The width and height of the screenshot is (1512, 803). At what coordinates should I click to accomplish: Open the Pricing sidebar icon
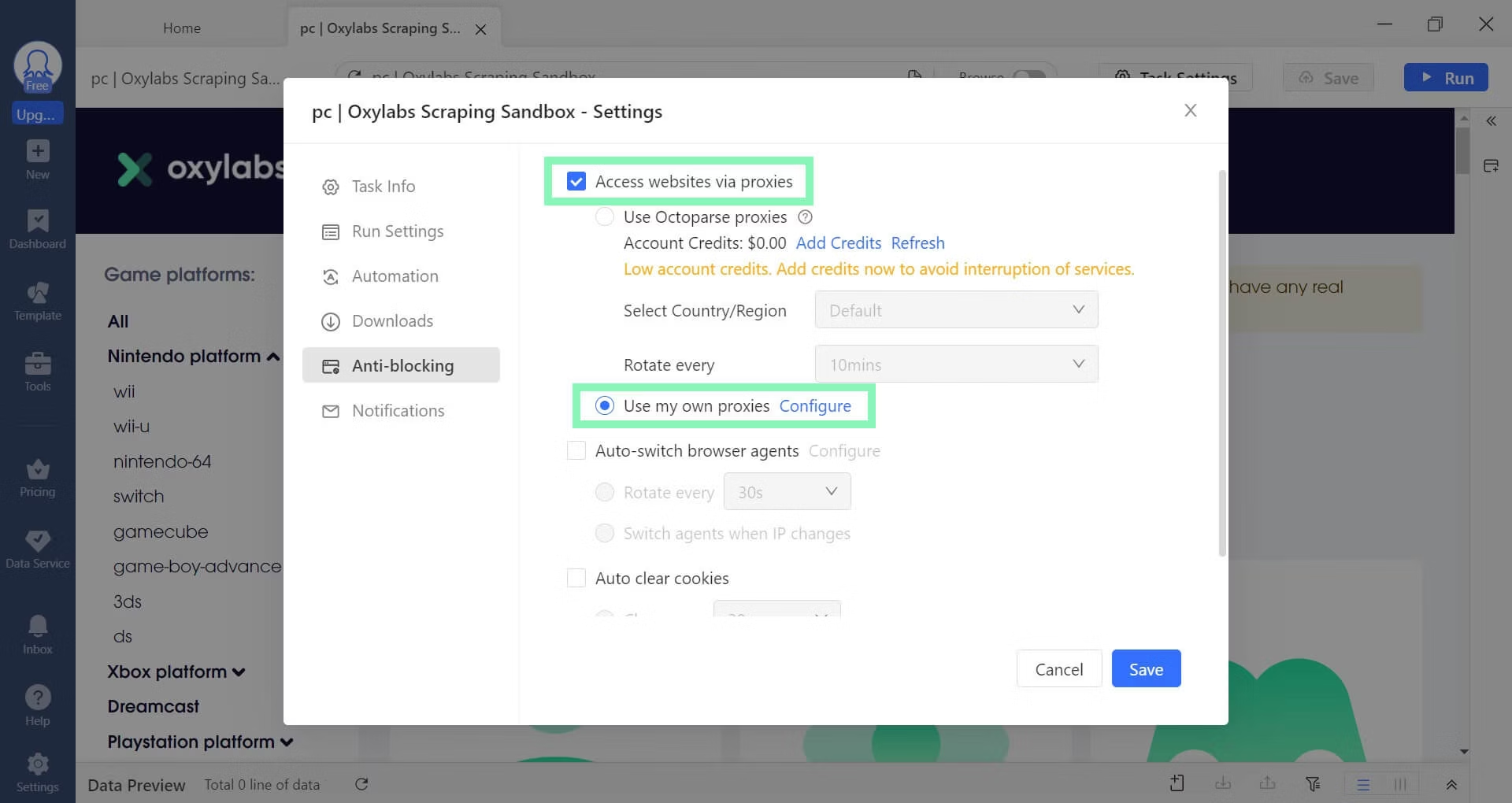point(37,470)
